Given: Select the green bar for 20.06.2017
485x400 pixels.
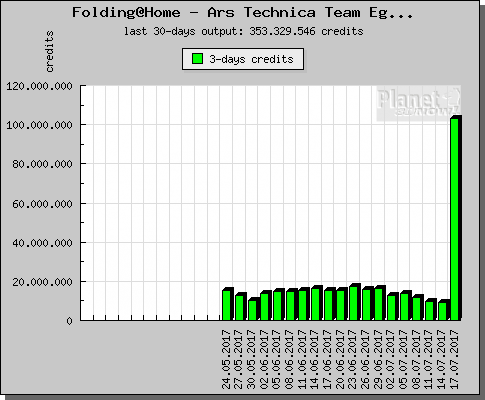Looking at the screenshot, I should (340, 305).
